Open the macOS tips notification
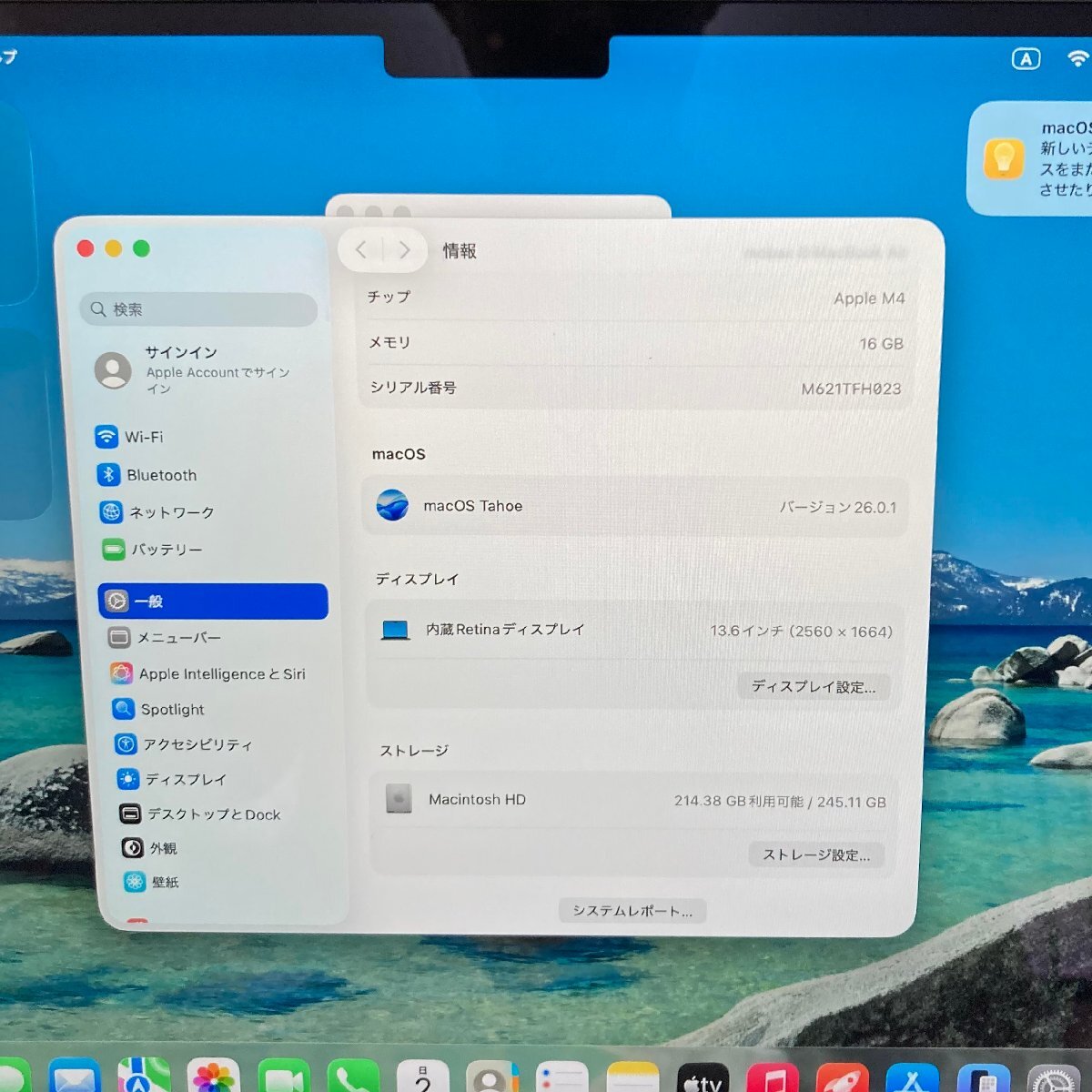Image resolution: width=1092 pixels, height=1092 pixels. pyautogui.click(x=1029, y=158)
